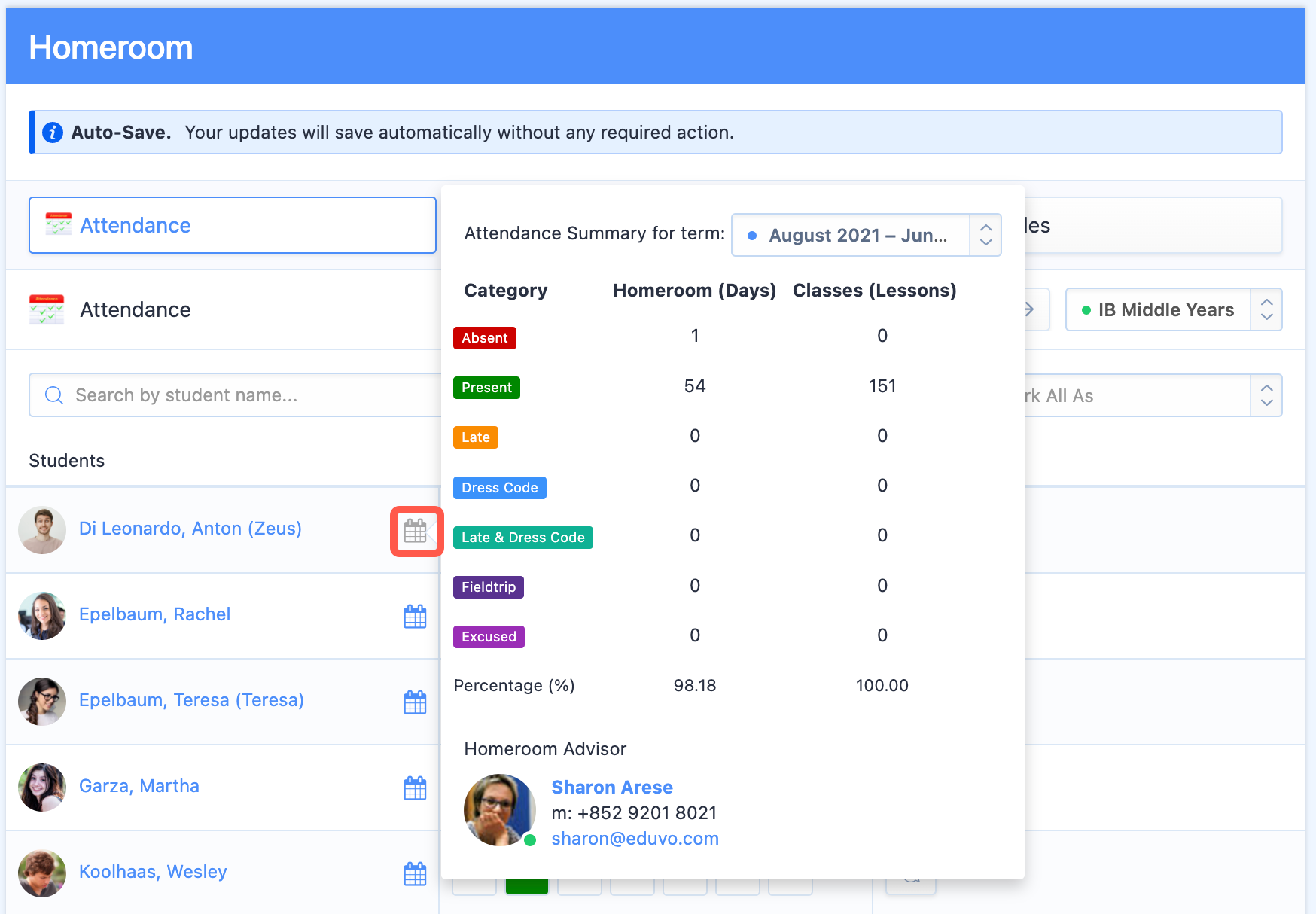The height and width of the screenshot is (914, 1316).
Task: Select the Attendance tab
Action: coord(232,225)
